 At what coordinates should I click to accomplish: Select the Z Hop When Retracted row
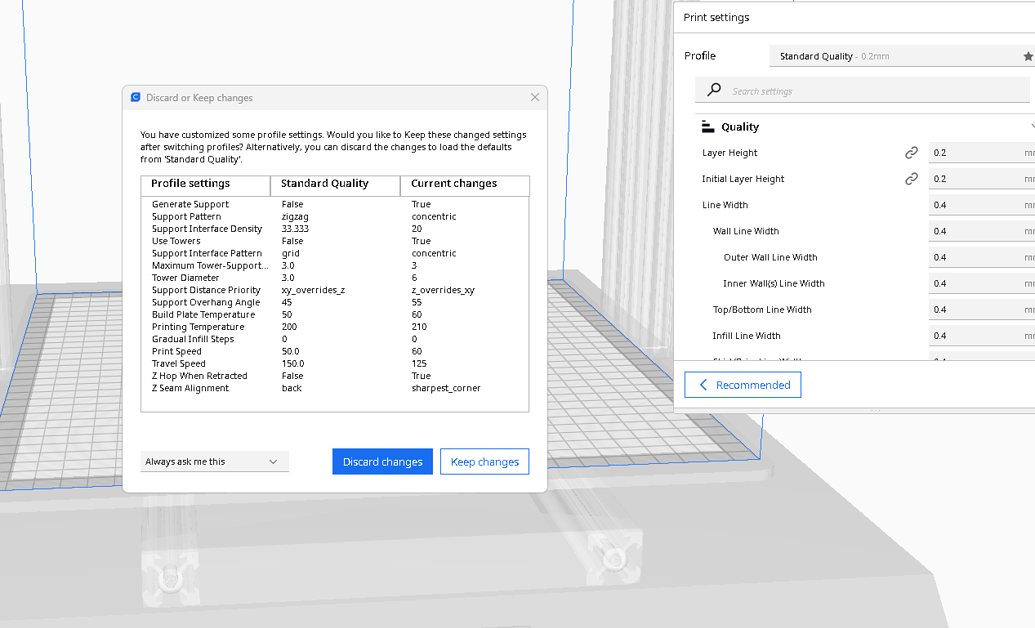pos(335,376)
